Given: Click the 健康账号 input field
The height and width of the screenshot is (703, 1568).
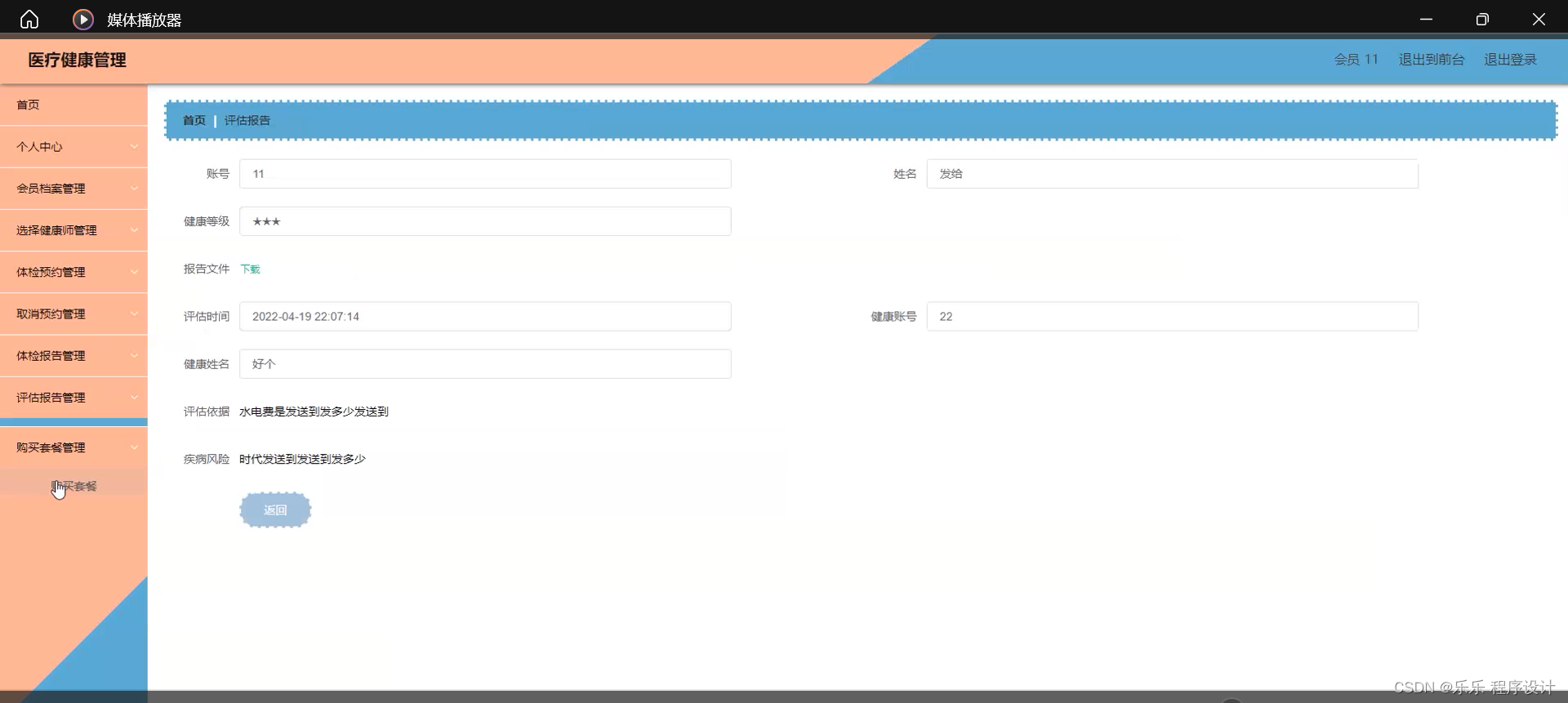Looking at the screenshot, I should click(x=1172, y=317).
